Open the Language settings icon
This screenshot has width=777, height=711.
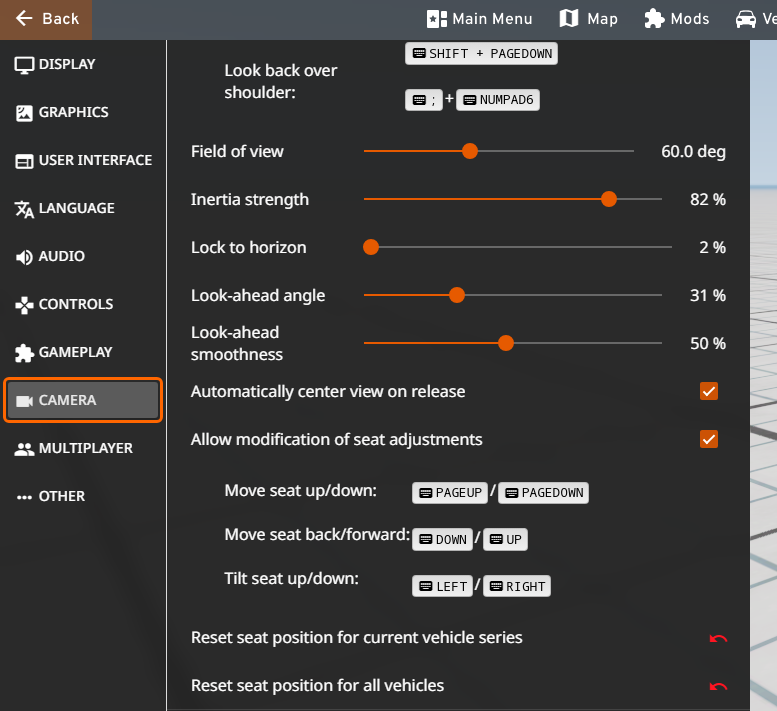24,209
